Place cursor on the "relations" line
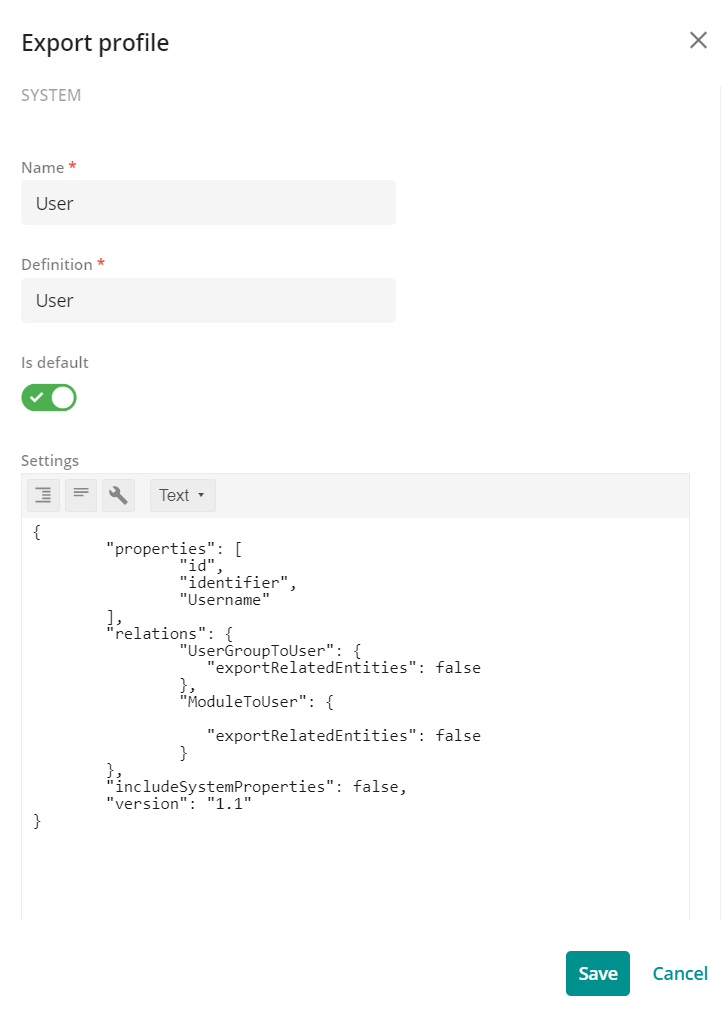This screenshot has height=1014, width=721. [169, 634]
